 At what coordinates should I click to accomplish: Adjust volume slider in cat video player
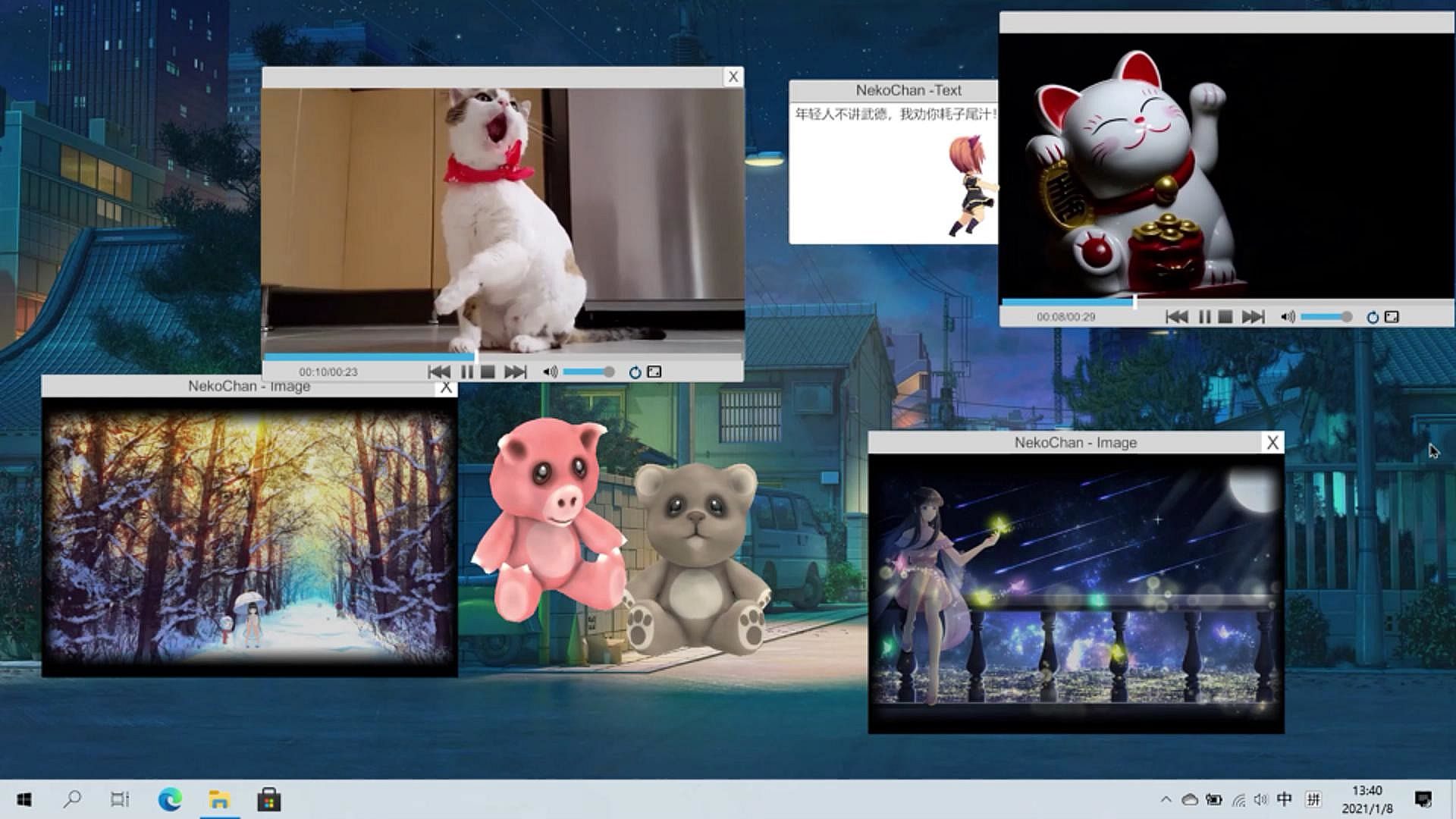click(588, 372)
